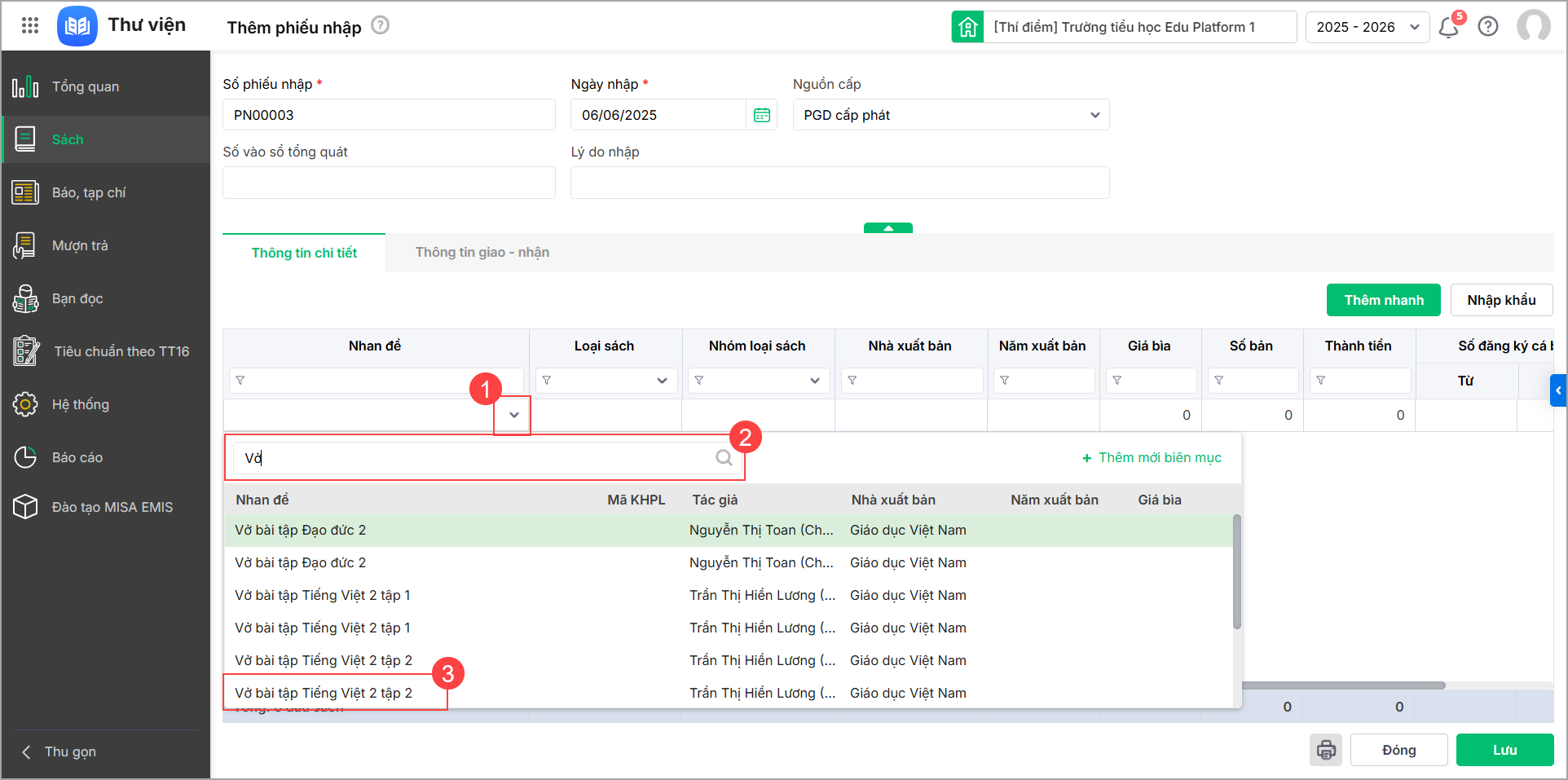Click Thêm mới biên mục link
The image size is (1568, 780).
click(x=1152, y=458)
